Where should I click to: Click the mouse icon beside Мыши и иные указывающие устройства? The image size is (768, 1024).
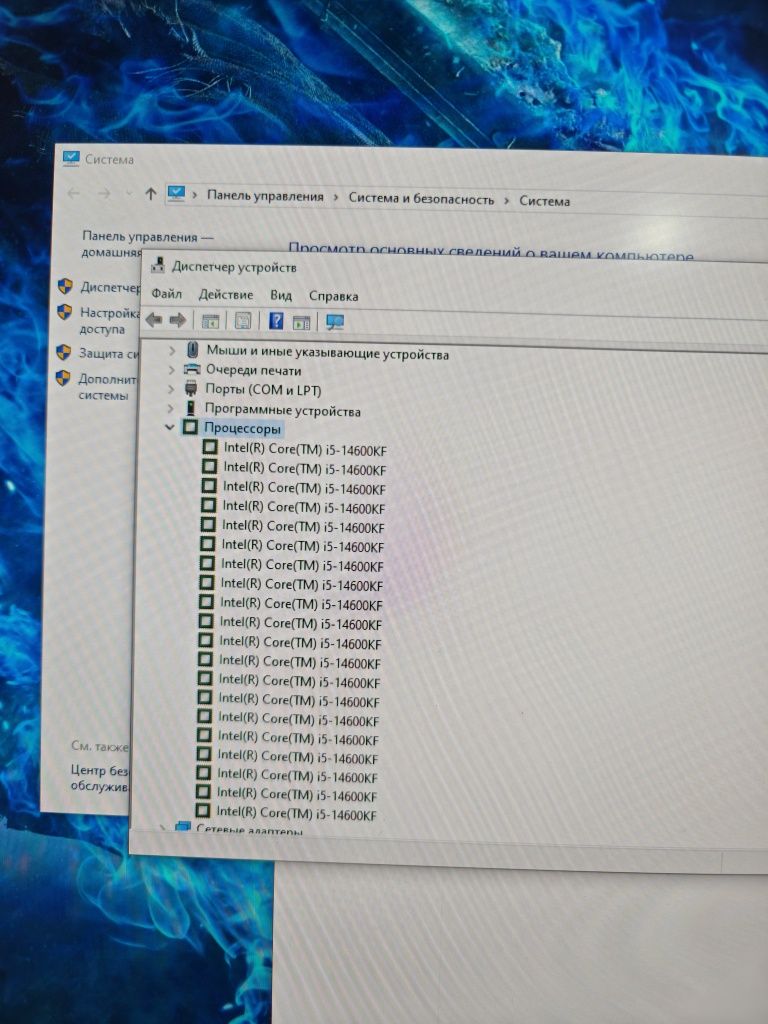192,349
